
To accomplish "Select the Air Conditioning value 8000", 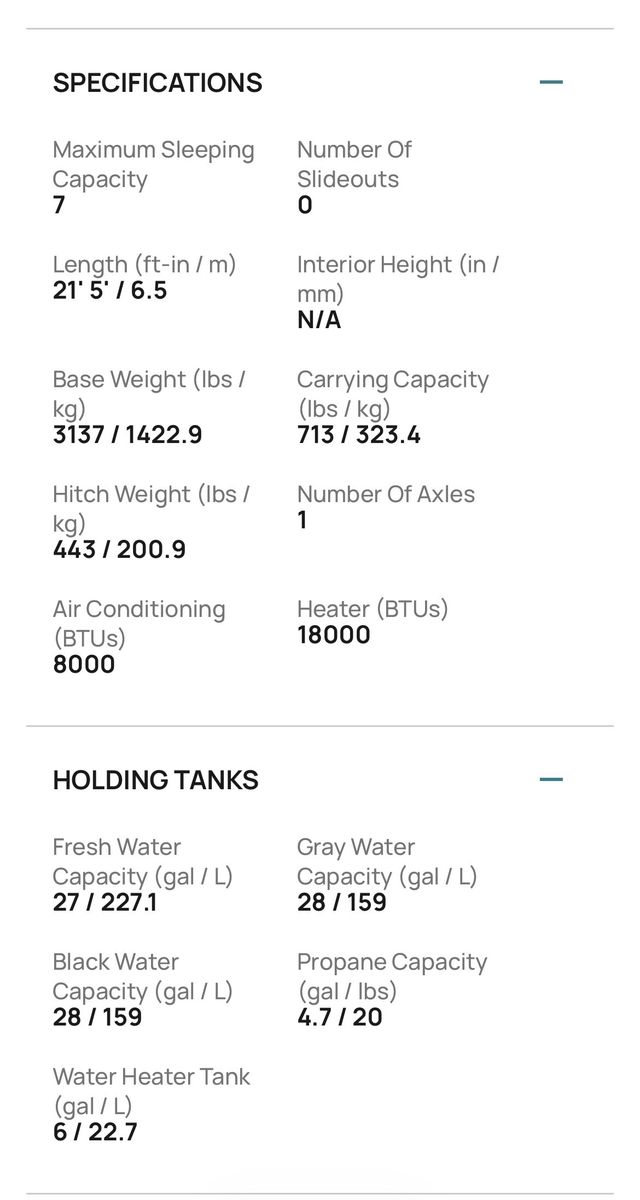I will click(84, 665).
